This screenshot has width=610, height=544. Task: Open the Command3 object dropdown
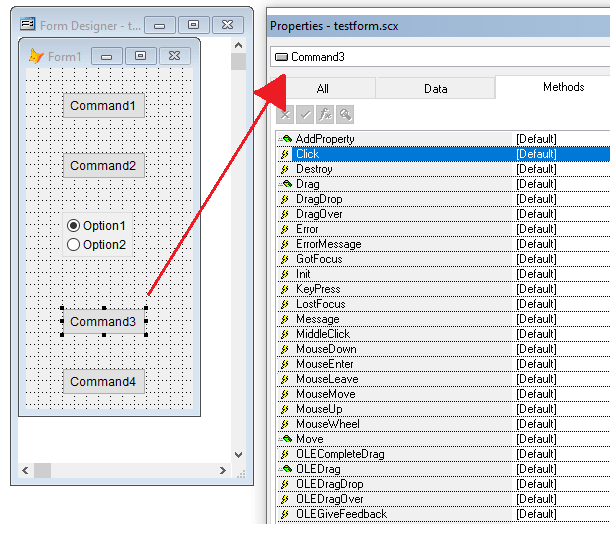click(440, 57)
